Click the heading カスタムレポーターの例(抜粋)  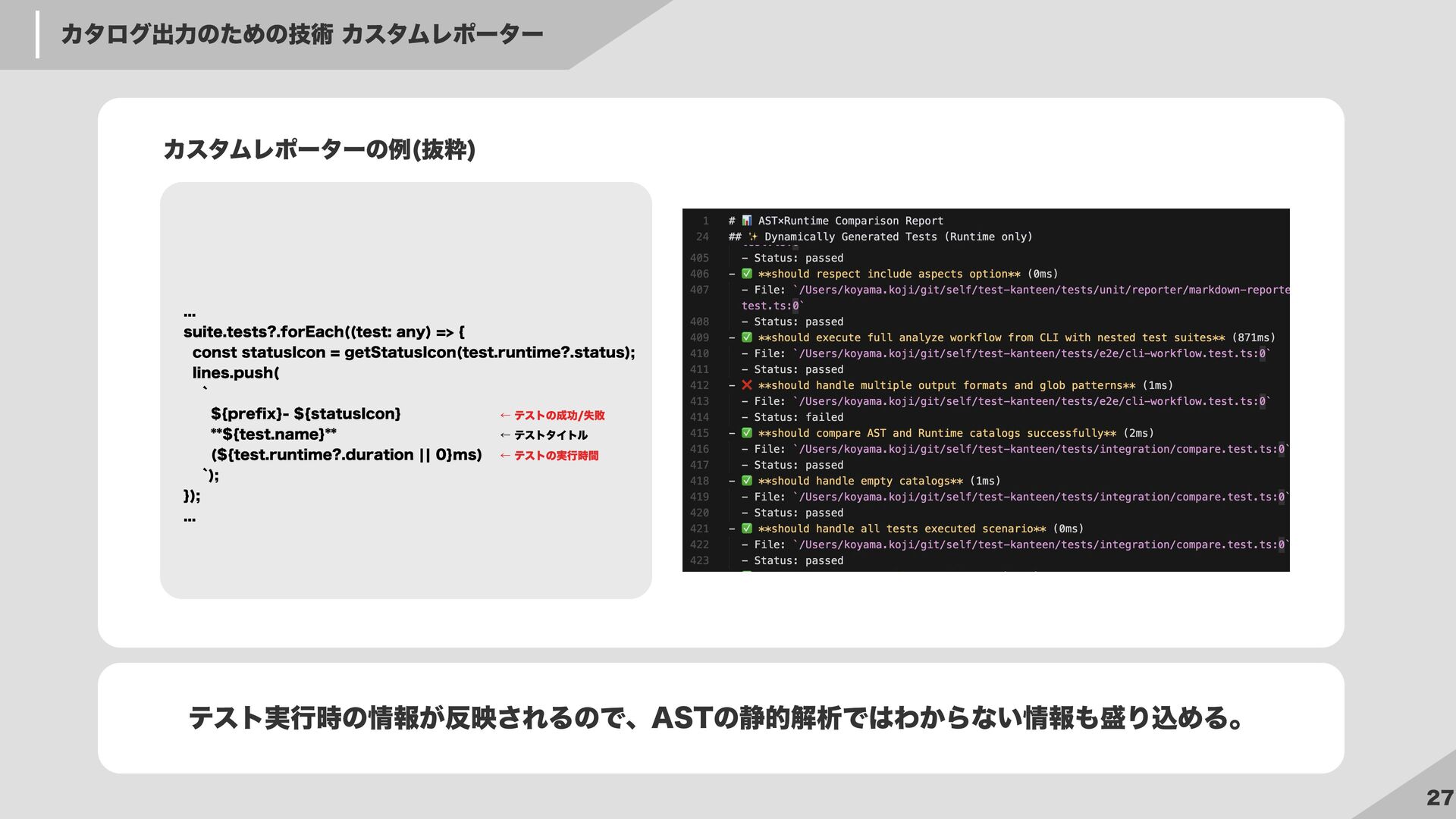coord(319,149)
